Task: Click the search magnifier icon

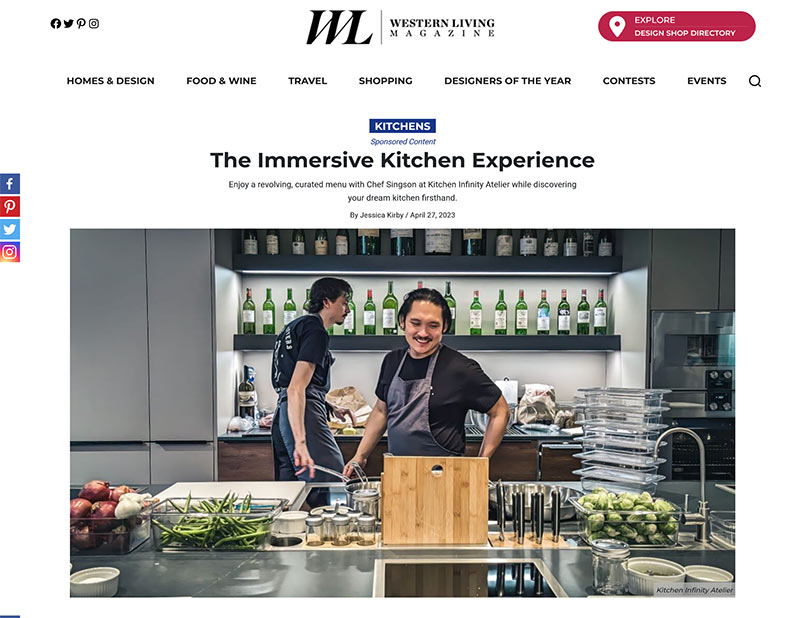Action: click(755, 81)
